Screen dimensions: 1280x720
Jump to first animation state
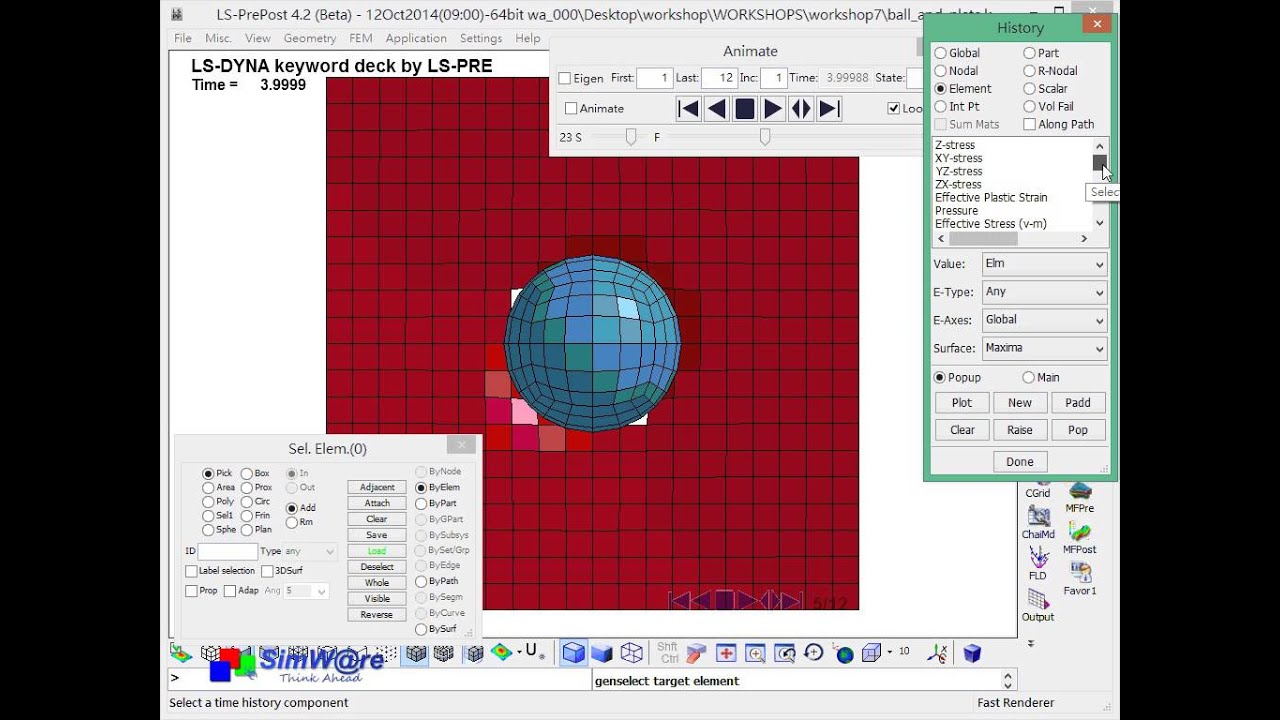tap(688, 109)
